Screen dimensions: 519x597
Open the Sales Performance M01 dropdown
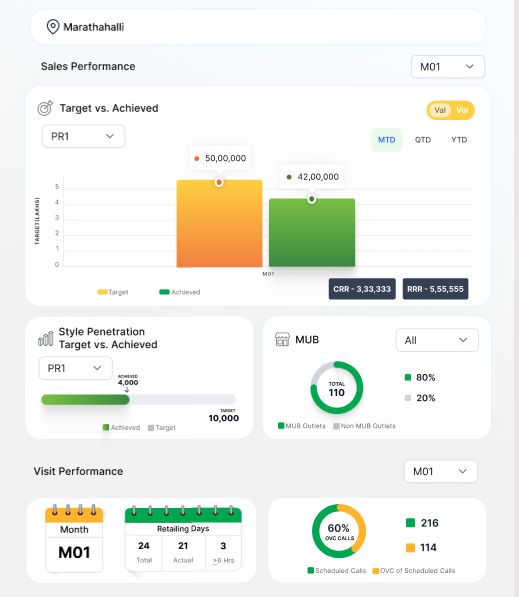pyautogui.click(x=448, y=67)
